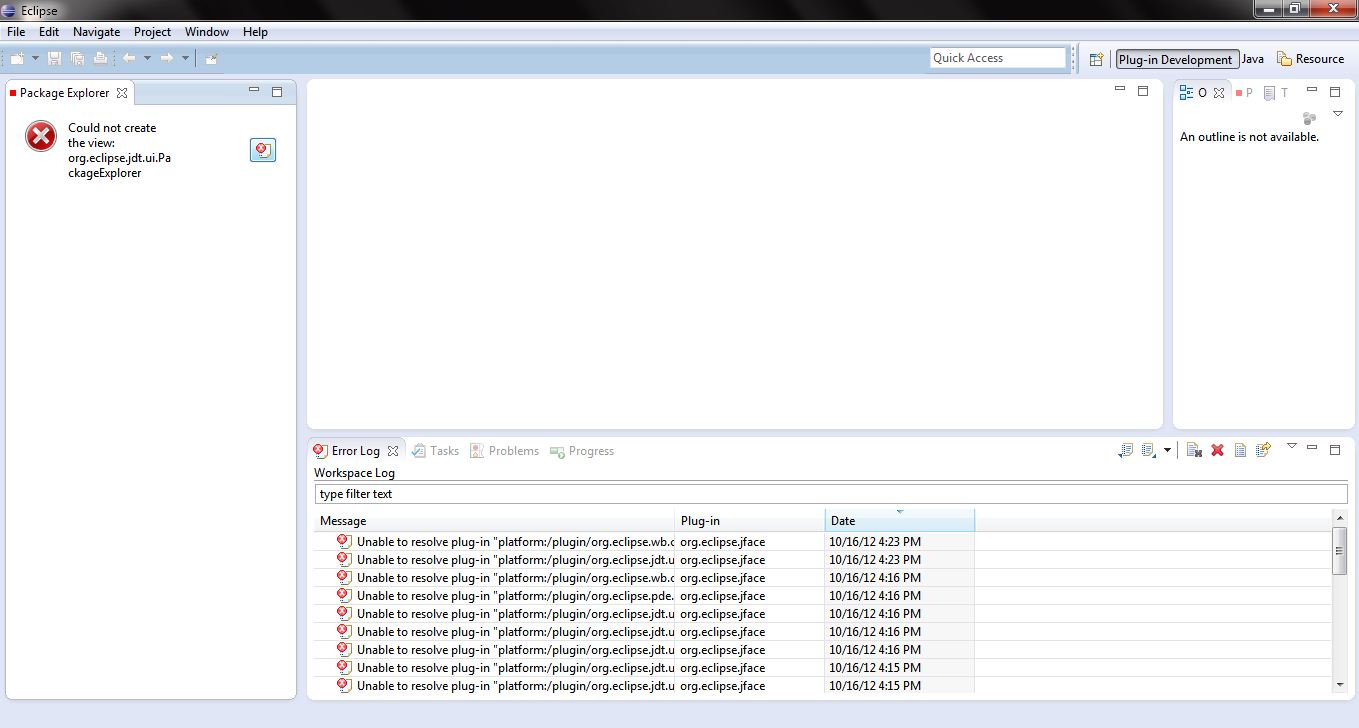Click the Save All toolbar icon
The image size is (1359, 728).
click(x=77, y=58)
